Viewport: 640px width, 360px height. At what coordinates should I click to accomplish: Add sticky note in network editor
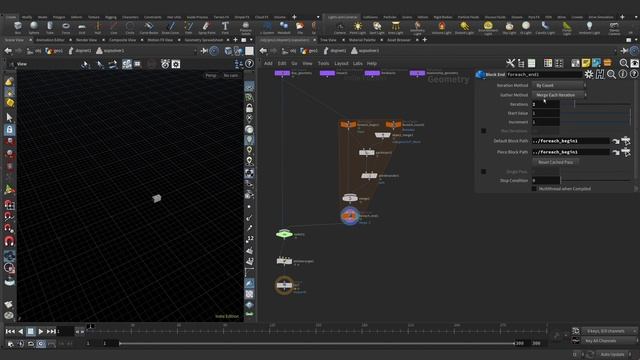click(x=586, y=63)
